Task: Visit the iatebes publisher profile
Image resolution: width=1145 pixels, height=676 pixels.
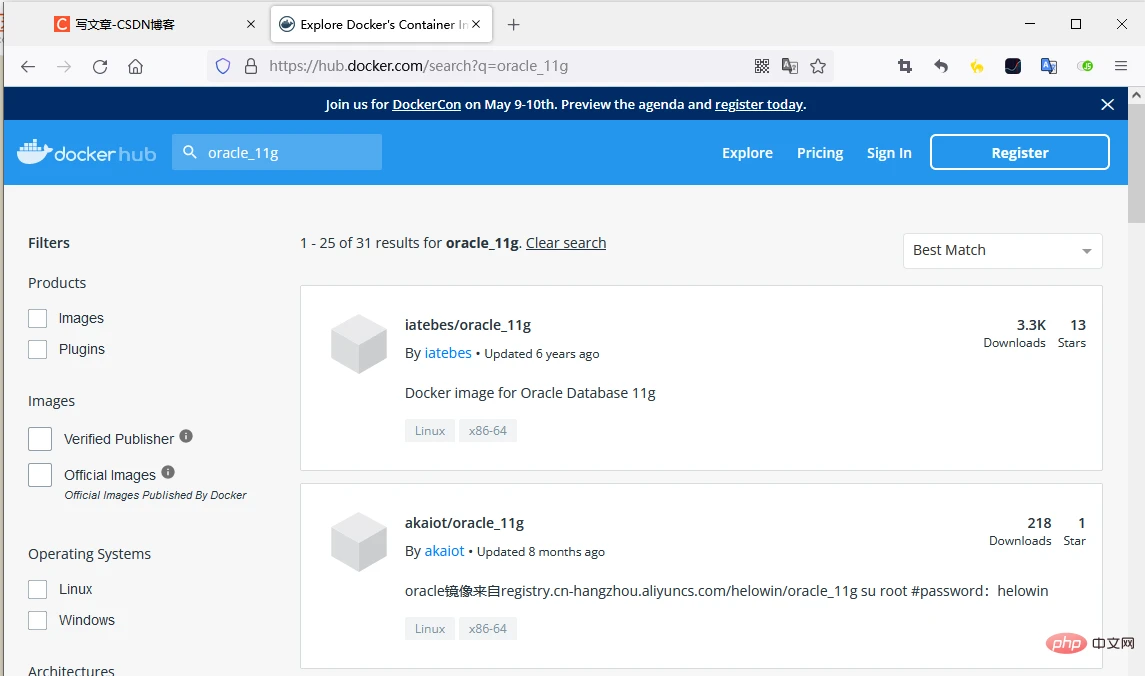Action: (448, 353)
